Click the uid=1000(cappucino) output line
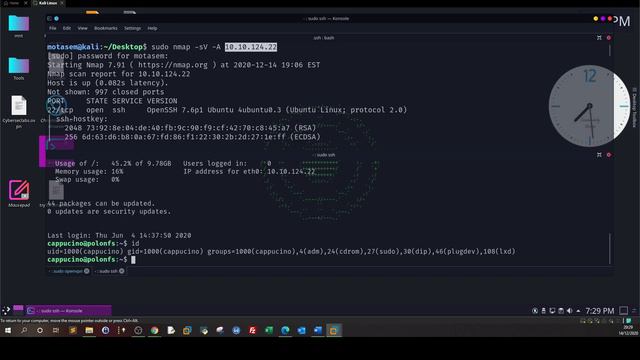Image resolution: width=640 pixels, height=360 pixels. coord(281,251)
